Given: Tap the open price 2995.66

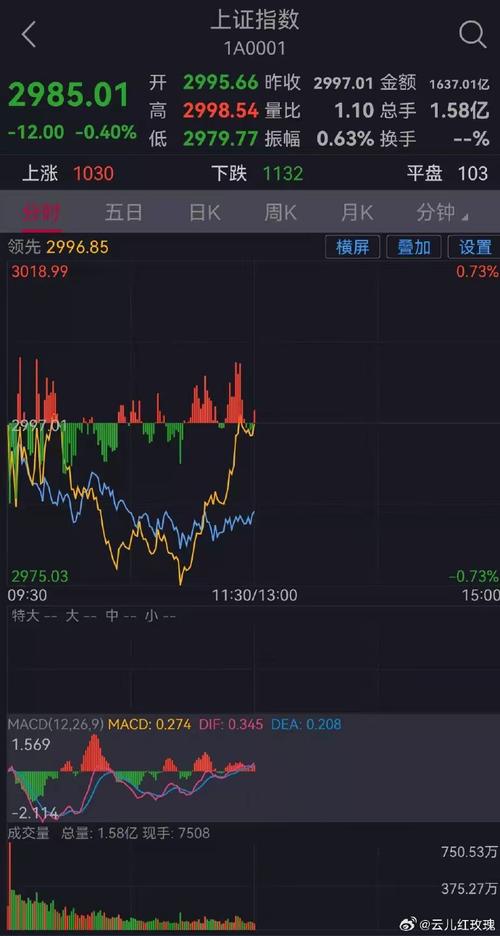Looking at the screenshot, I should 220,82.
